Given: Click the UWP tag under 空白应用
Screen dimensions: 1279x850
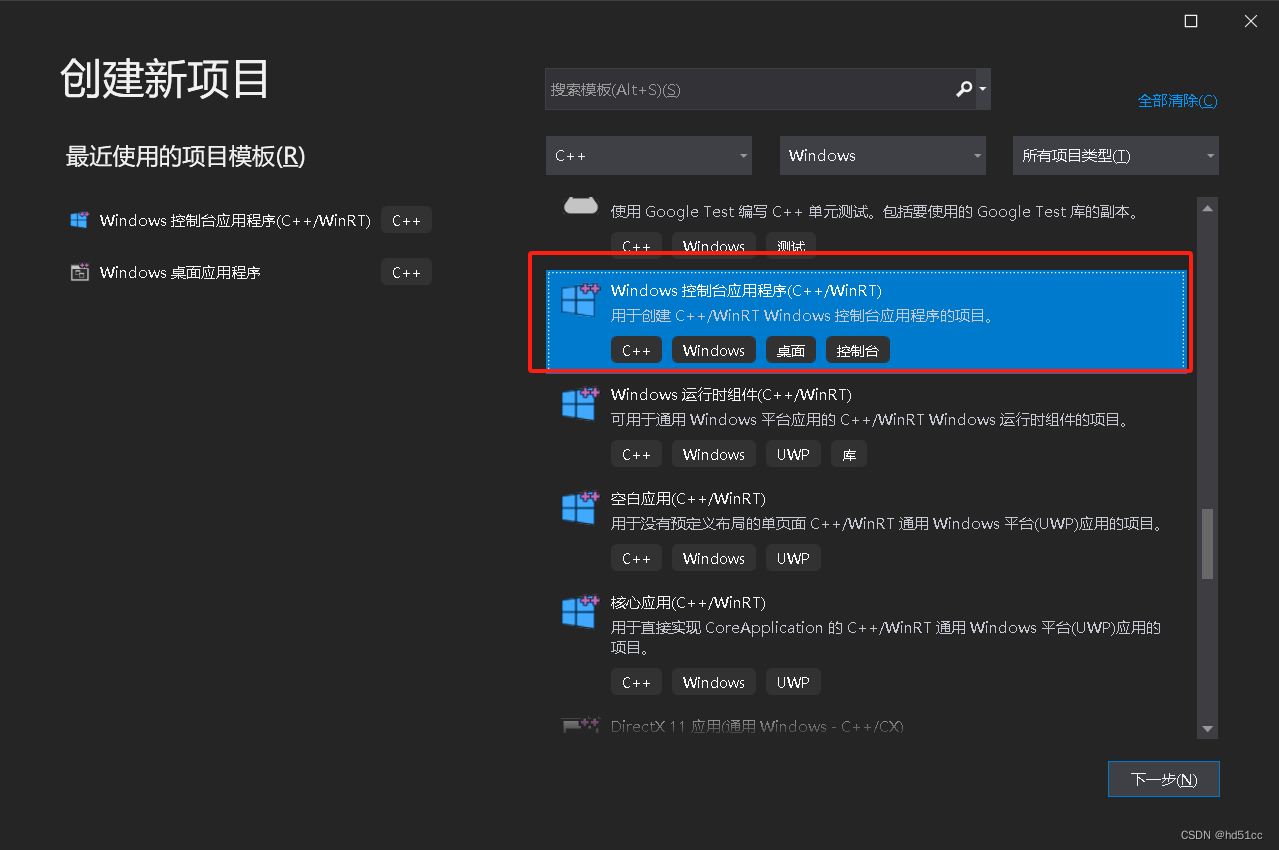Looking at the screenshot, I should click(x=793, y=558).
